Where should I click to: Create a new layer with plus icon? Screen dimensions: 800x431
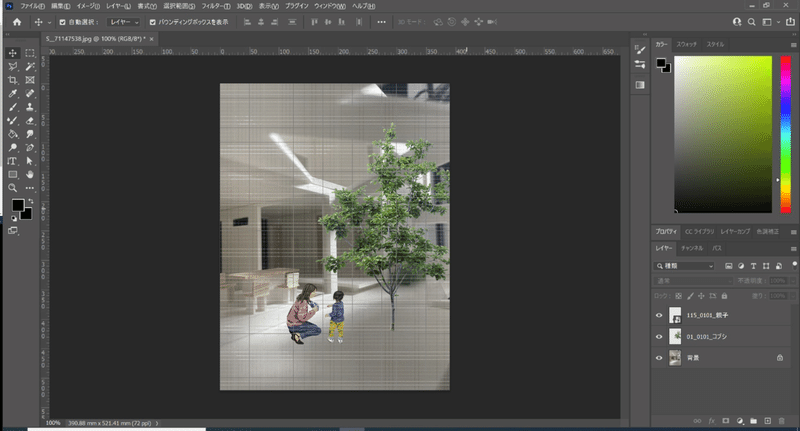pyautogui.click(x=767, y=421)
